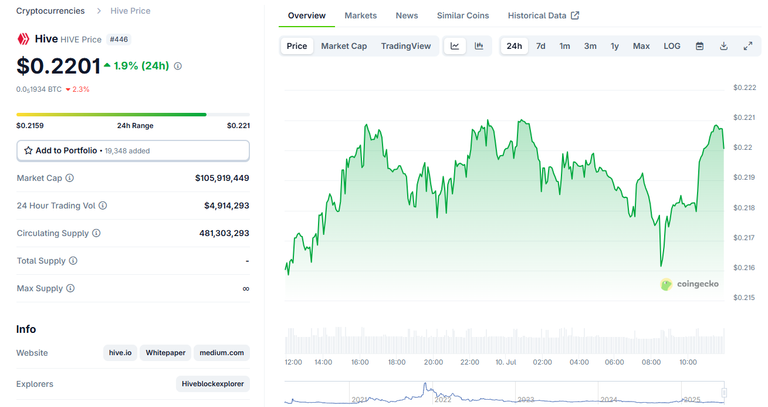This screenshot has height=407, width=768.
Task: Switch chart to TradingView mode
Action: 406,46
